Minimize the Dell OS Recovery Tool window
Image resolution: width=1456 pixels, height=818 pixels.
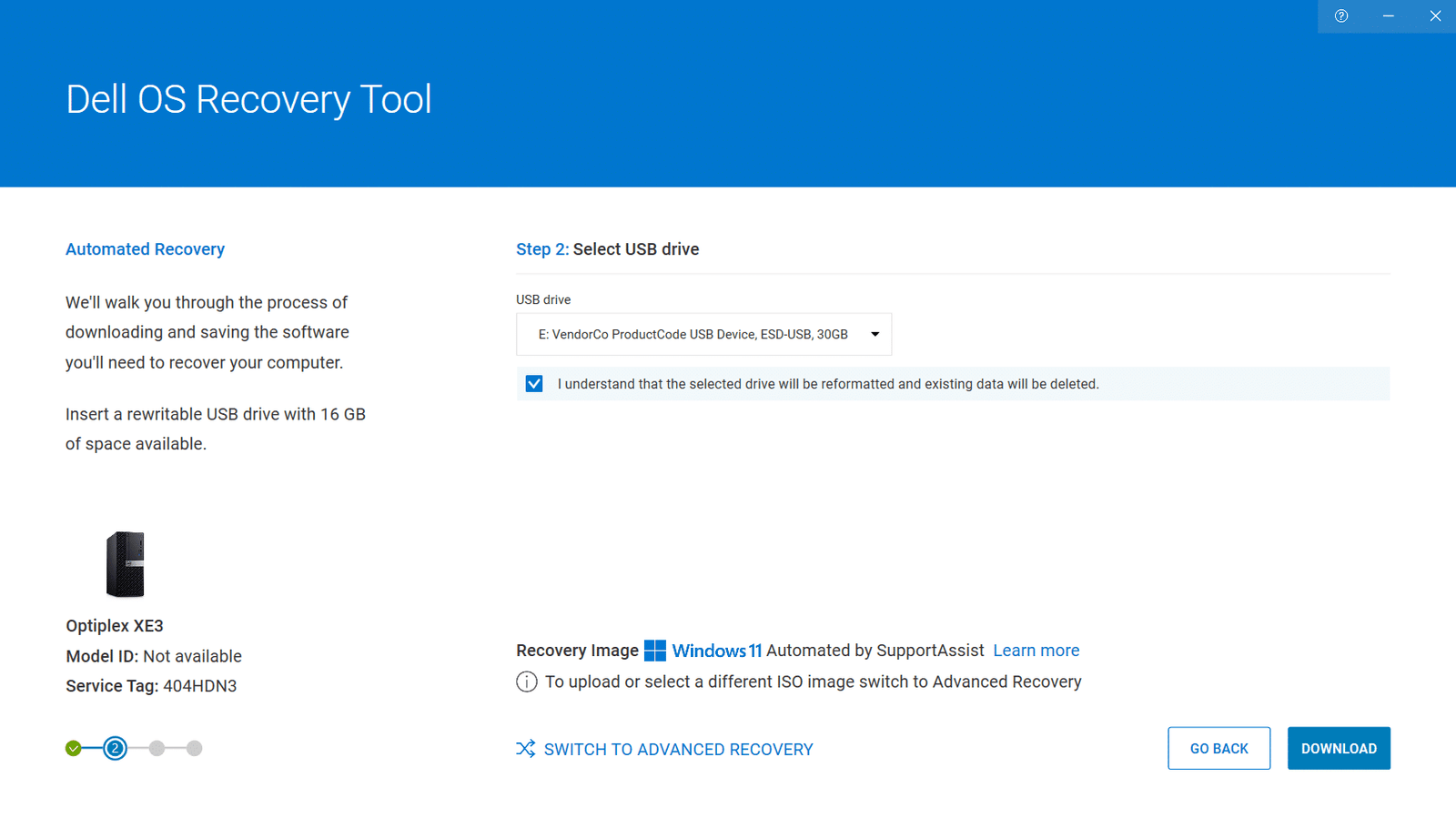(x=1388, y=16)
